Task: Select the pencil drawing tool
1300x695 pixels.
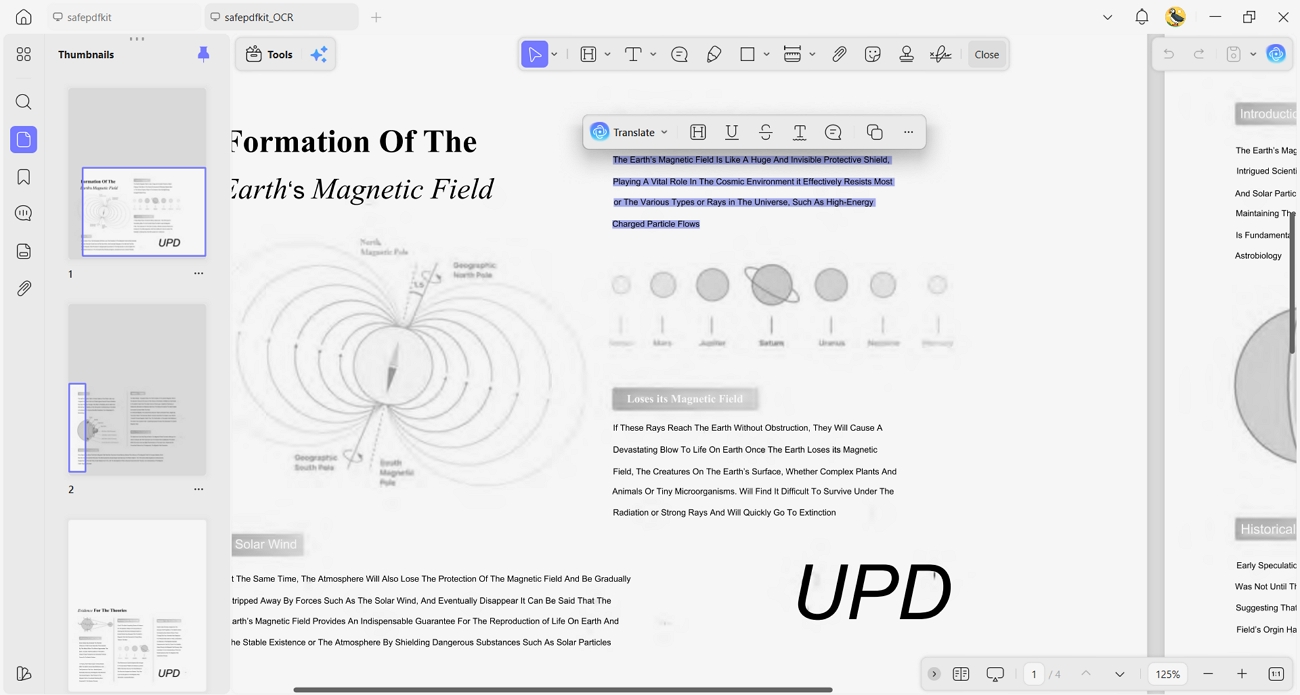Action: pos(713,55)
